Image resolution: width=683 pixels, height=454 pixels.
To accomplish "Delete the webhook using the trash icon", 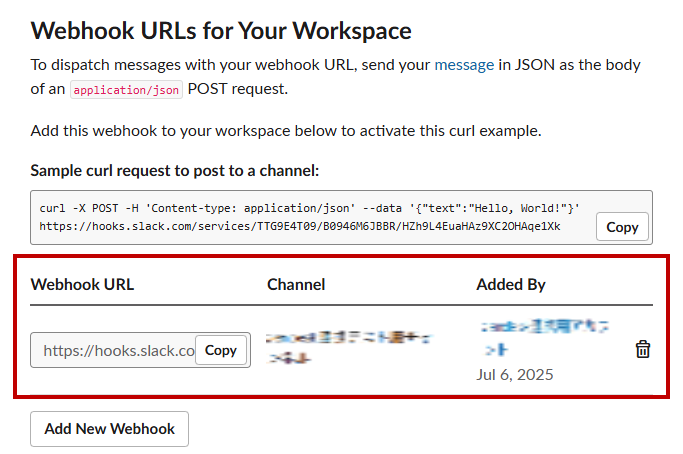I will pyautogui.click(x=642, y=349).
